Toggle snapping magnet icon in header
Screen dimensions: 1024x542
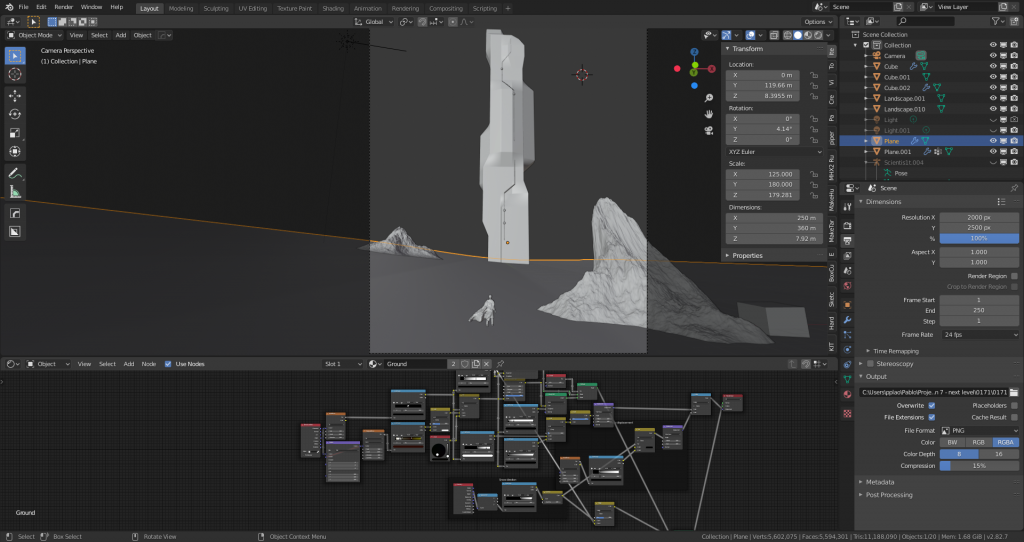[423, 22]
